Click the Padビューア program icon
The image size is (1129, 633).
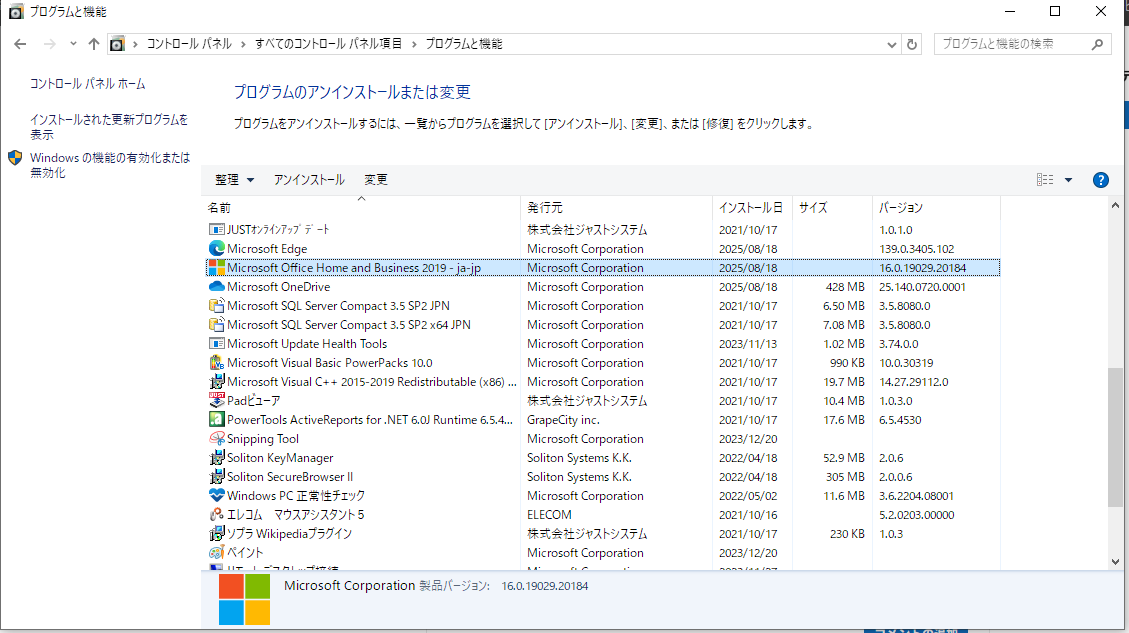click(216, 400)
